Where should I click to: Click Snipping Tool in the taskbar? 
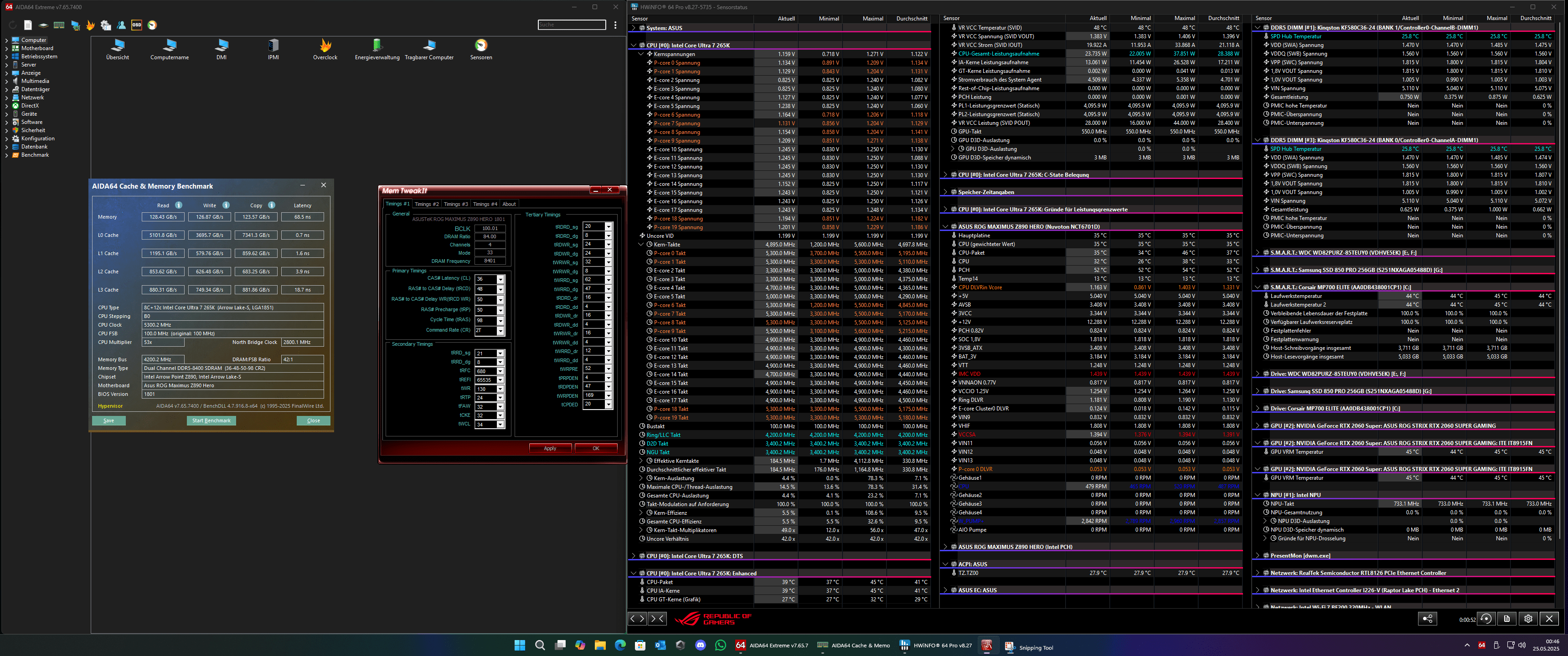(1029, 647)
